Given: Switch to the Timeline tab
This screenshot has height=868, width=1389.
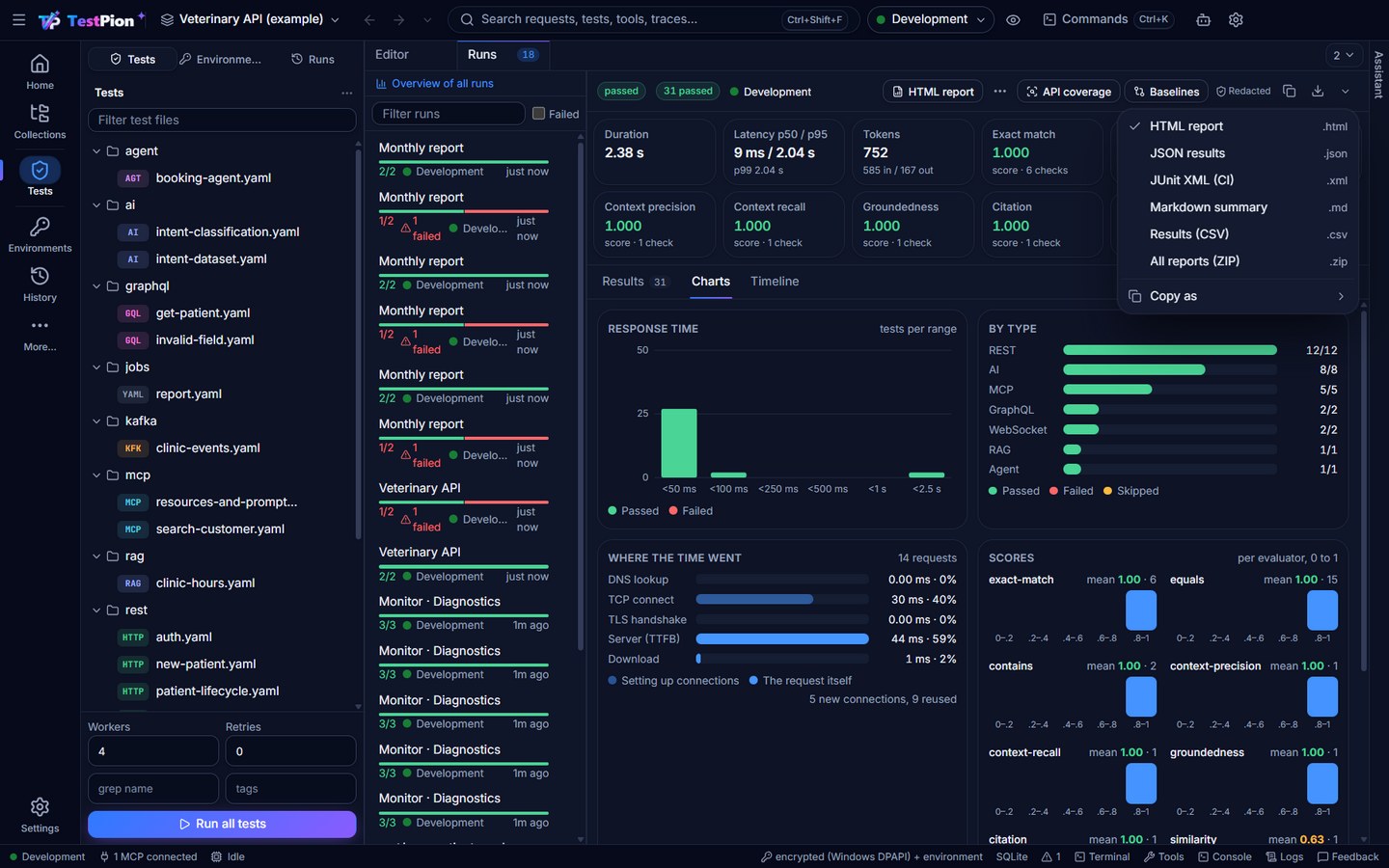Looking at the screenshot, I should coord(775,282).
